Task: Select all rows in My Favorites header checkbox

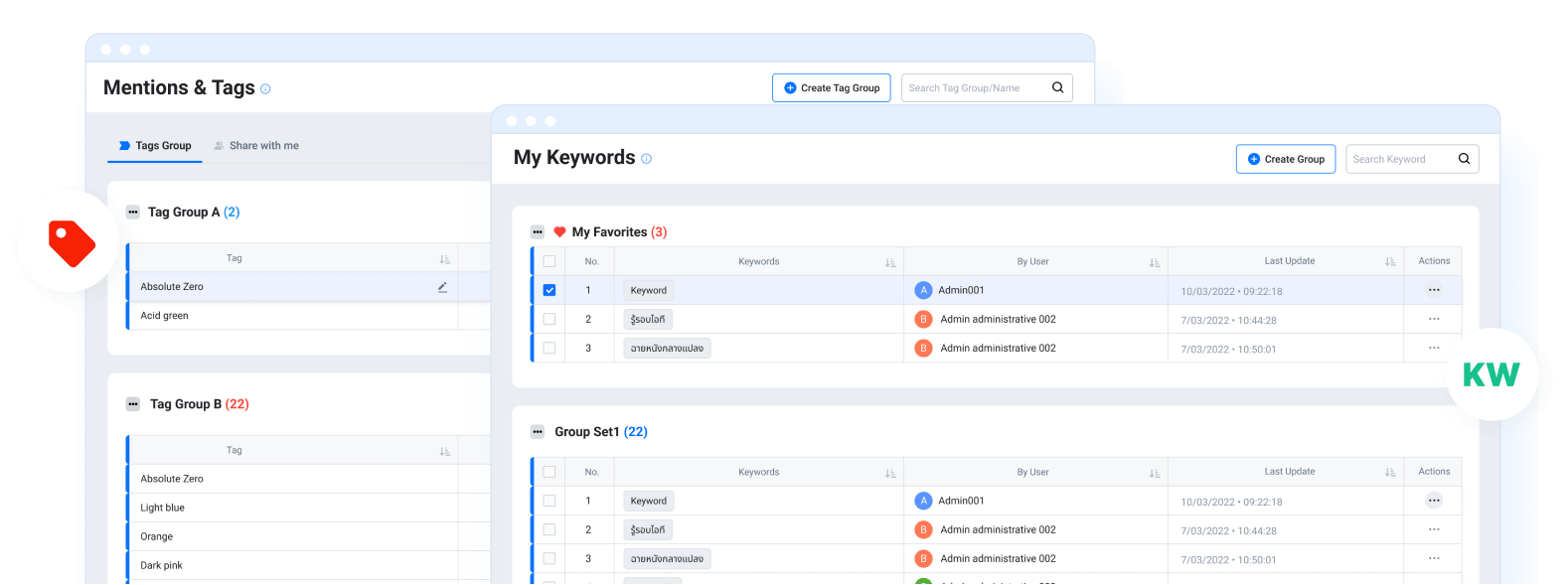Action: point(549,261)
